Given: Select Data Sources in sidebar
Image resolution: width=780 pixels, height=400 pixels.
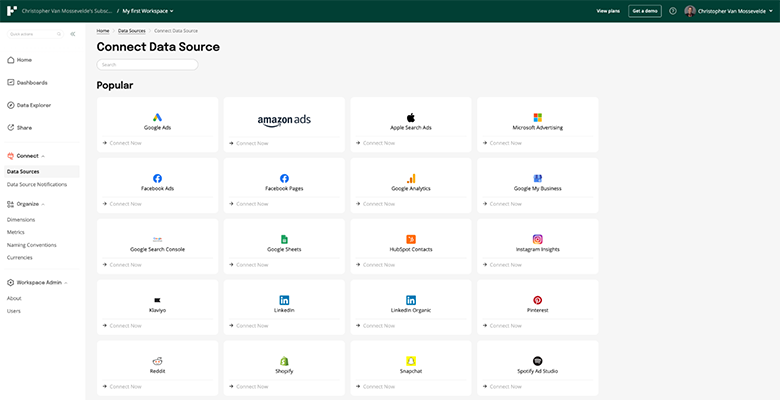Looking at the screenshot, I should [x=42, y=172].
